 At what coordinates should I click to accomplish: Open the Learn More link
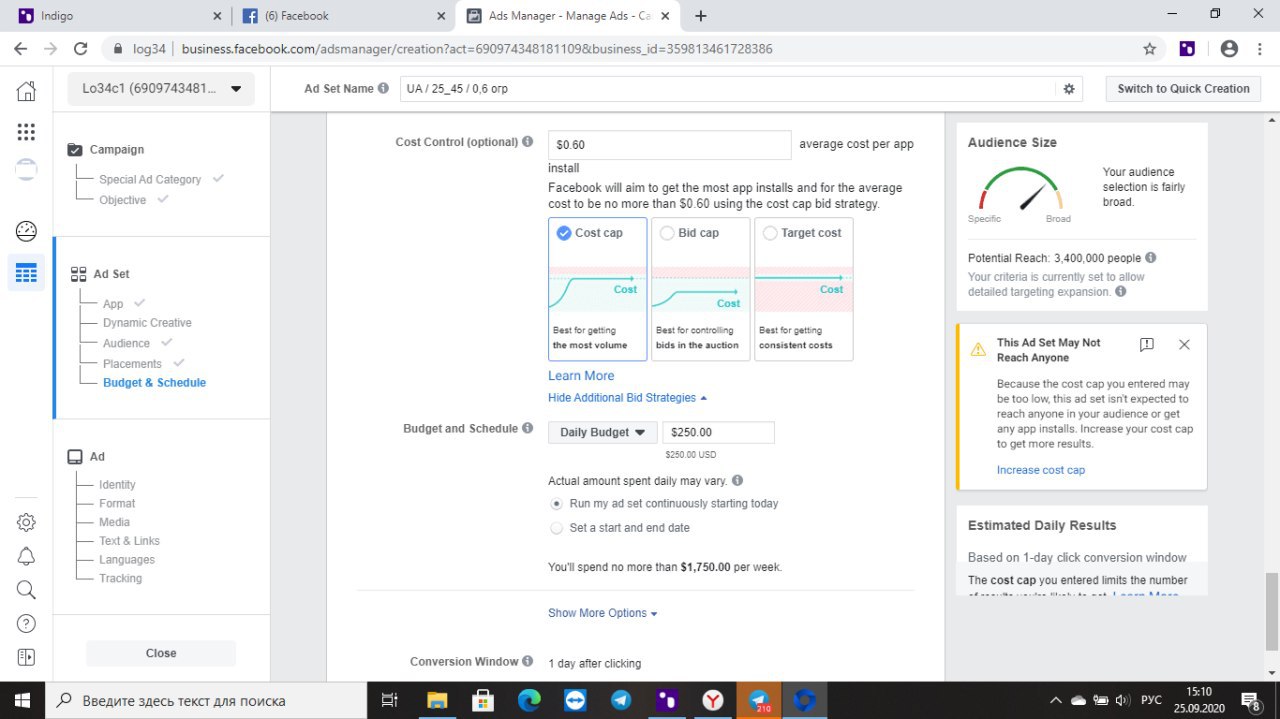point(581,376)
